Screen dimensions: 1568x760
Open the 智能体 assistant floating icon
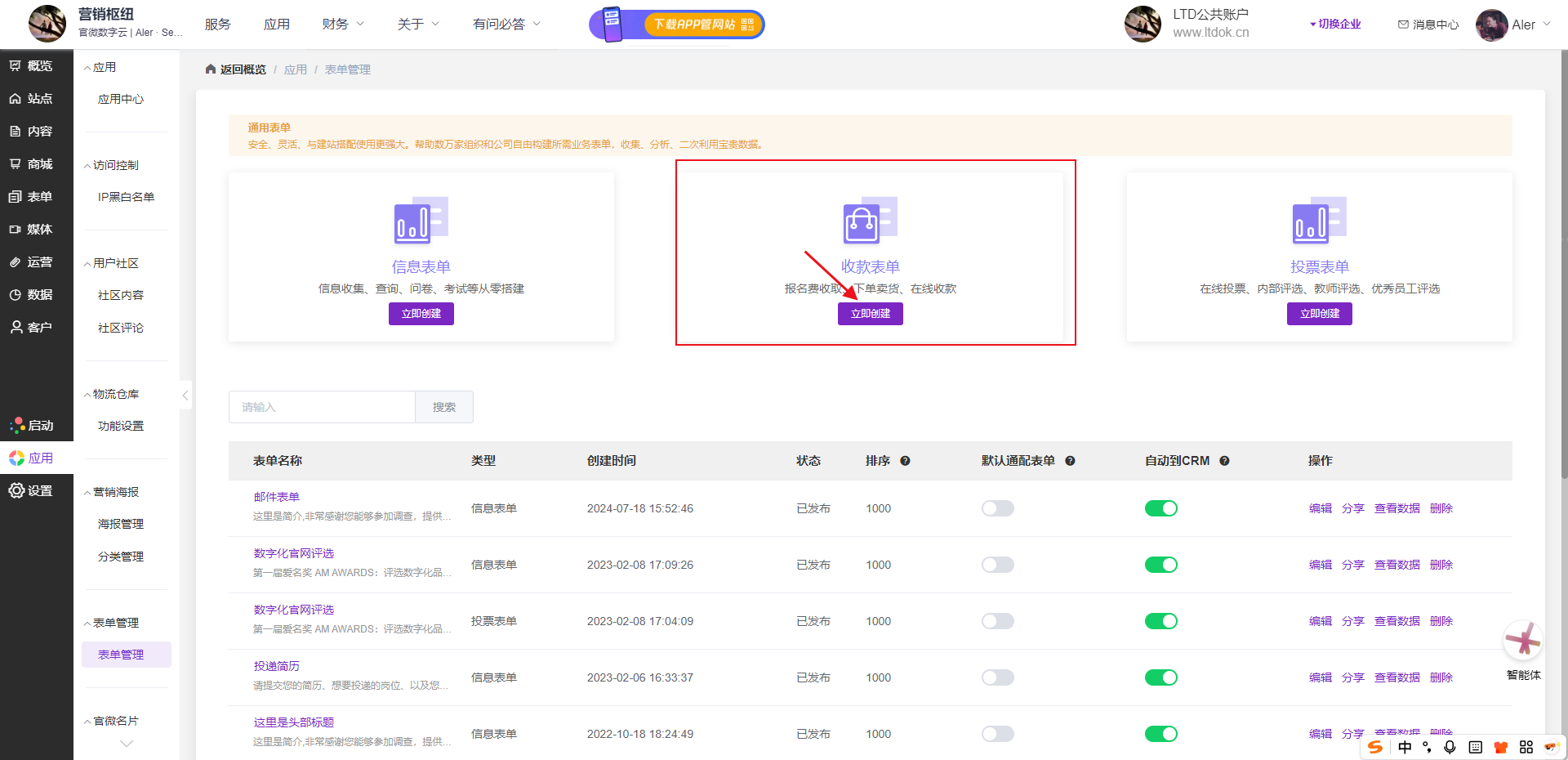pos(1523,641)
